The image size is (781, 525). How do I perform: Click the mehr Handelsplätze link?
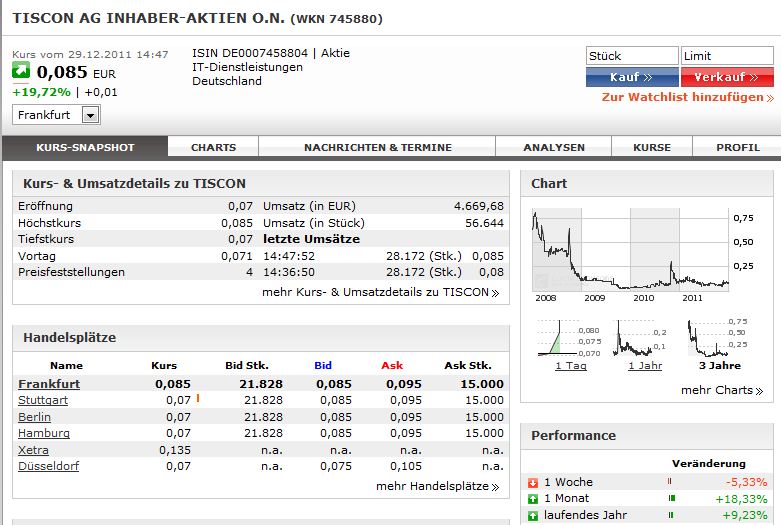[x=437, y=487]
